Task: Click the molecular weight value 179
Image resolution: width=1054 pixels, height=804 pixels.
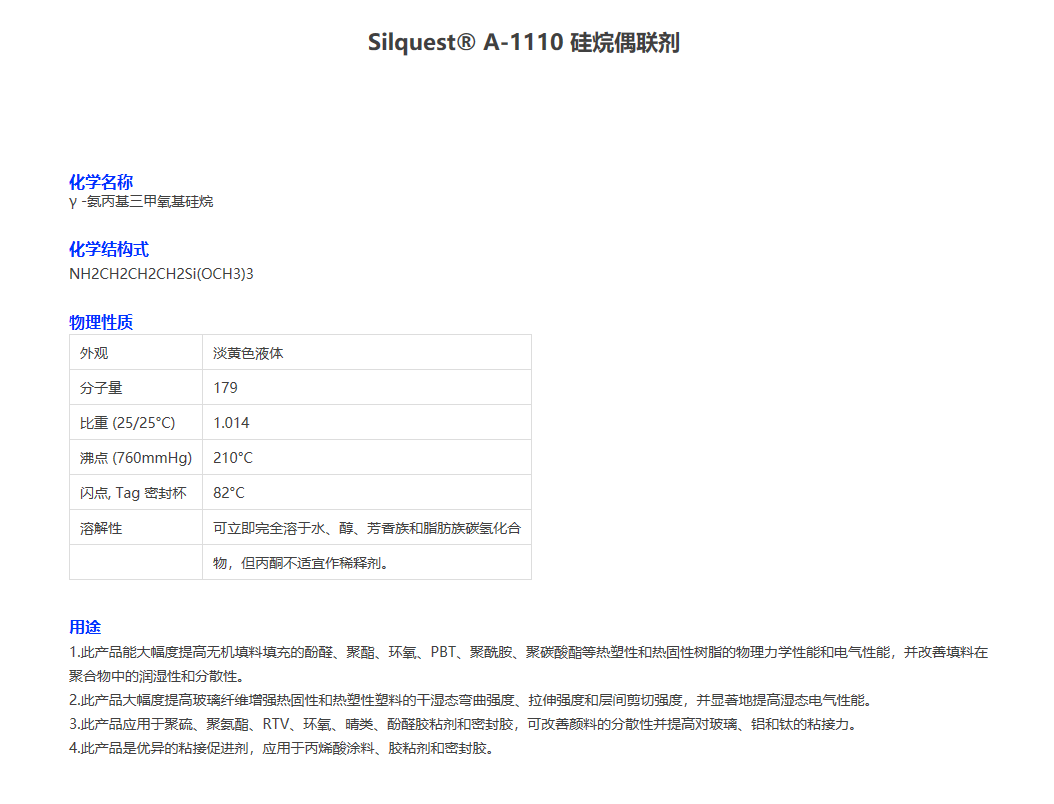Action: point(225,388)
